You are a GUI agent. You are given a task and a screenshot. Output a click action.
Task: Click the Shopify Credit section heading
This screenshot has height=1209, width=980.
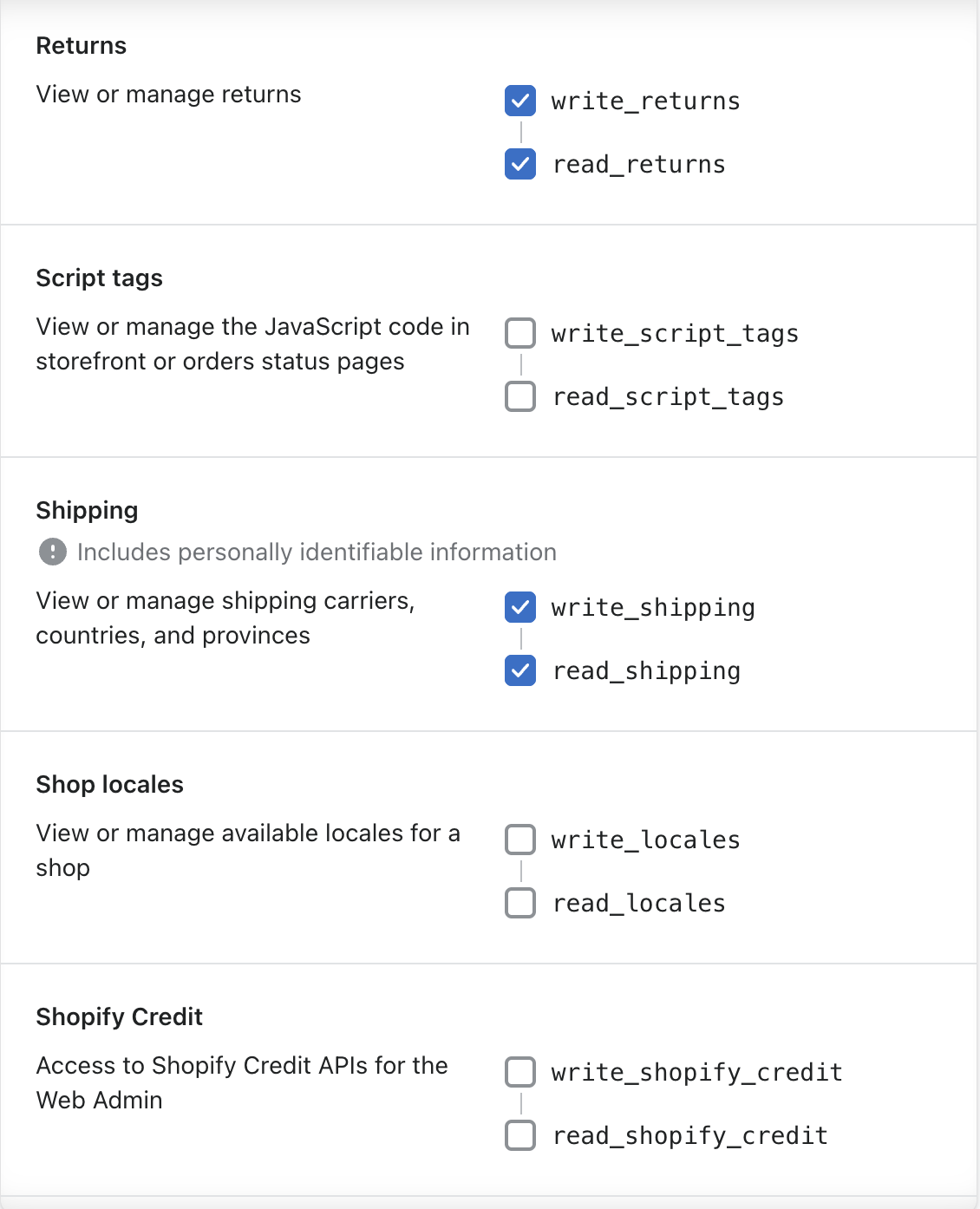click(120, 1017)
